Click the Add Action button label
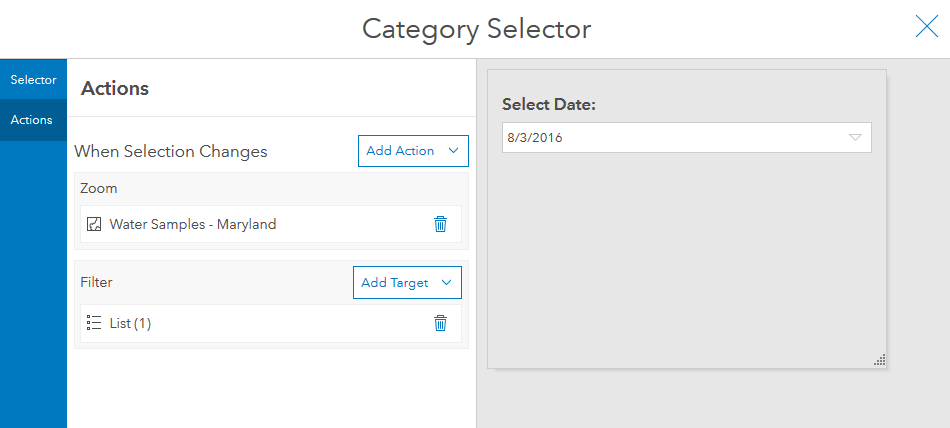Screen dimensions: 950x428 click(x=400, y=151)
